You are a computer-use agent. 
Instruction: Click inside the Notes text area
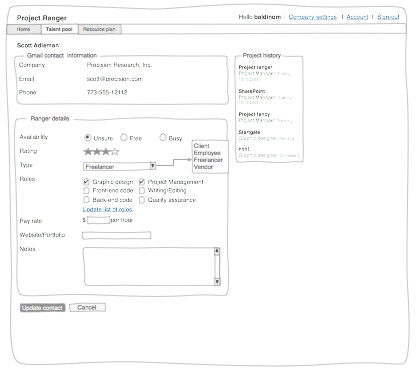point(149,266)
